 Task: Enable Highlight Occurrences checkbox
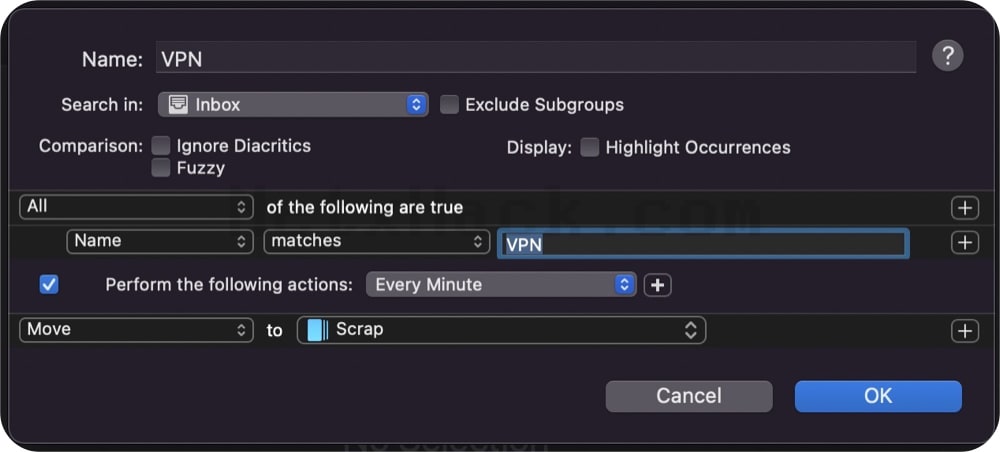coord(589,147)
